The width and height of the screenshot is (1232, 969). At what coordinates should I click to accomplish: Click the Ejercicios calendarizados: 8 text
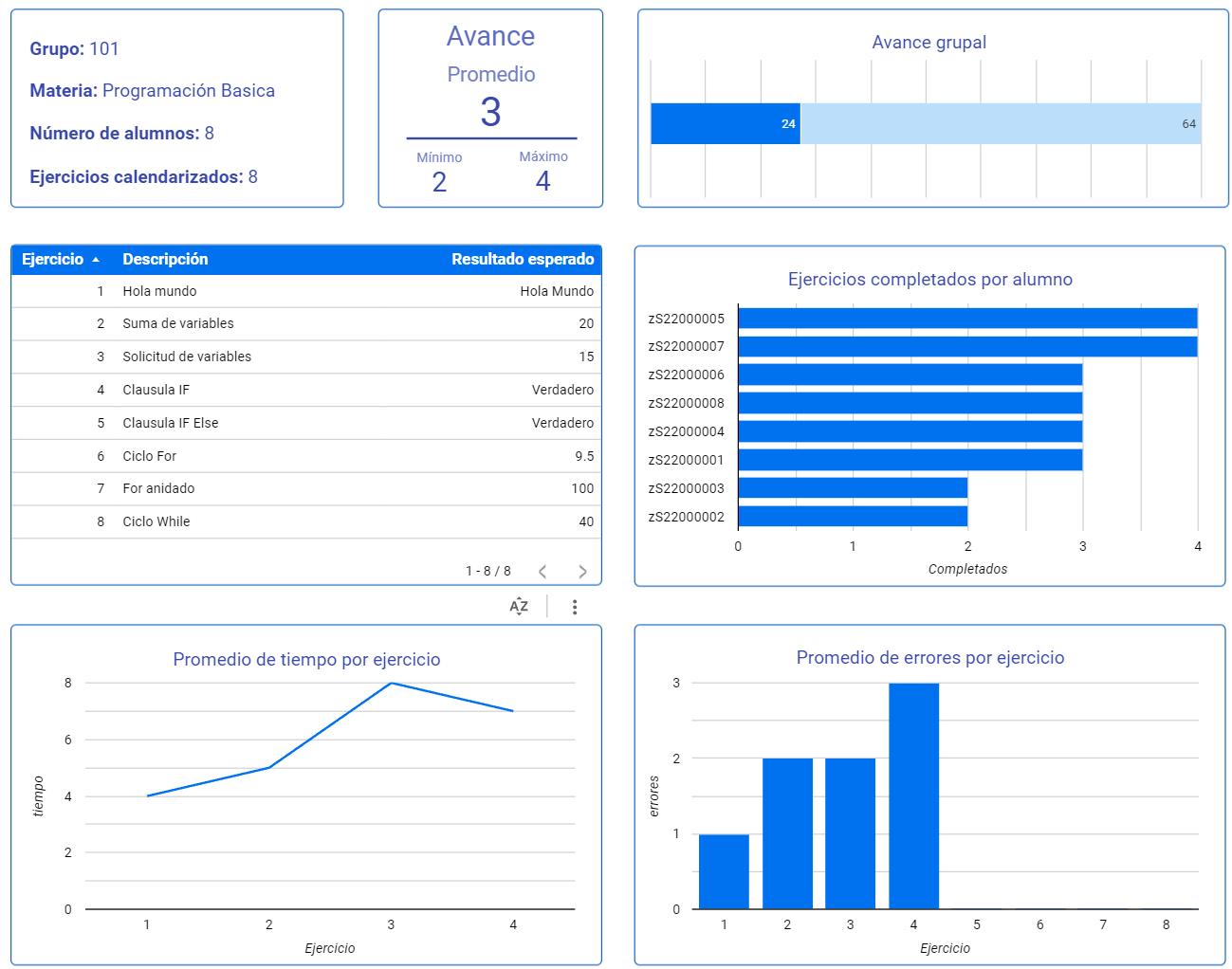tap(144, 177)
